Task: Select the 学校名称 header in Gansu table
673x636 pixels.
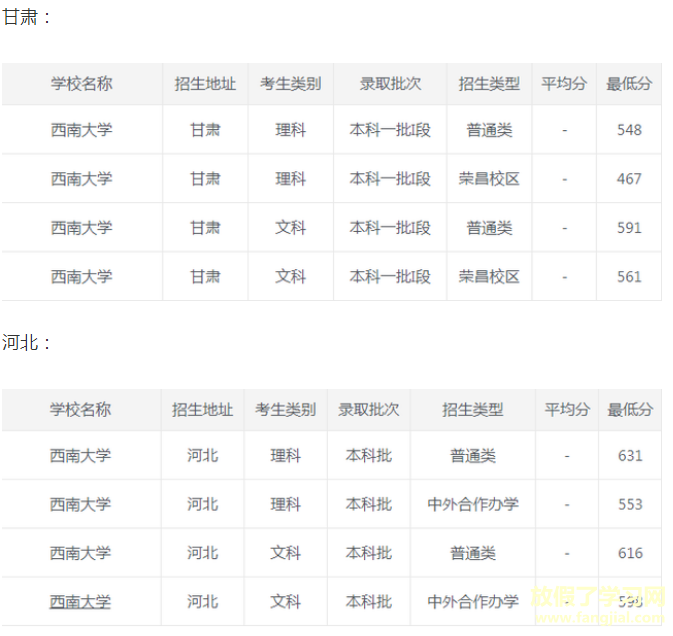Action: tap(82, 84)
